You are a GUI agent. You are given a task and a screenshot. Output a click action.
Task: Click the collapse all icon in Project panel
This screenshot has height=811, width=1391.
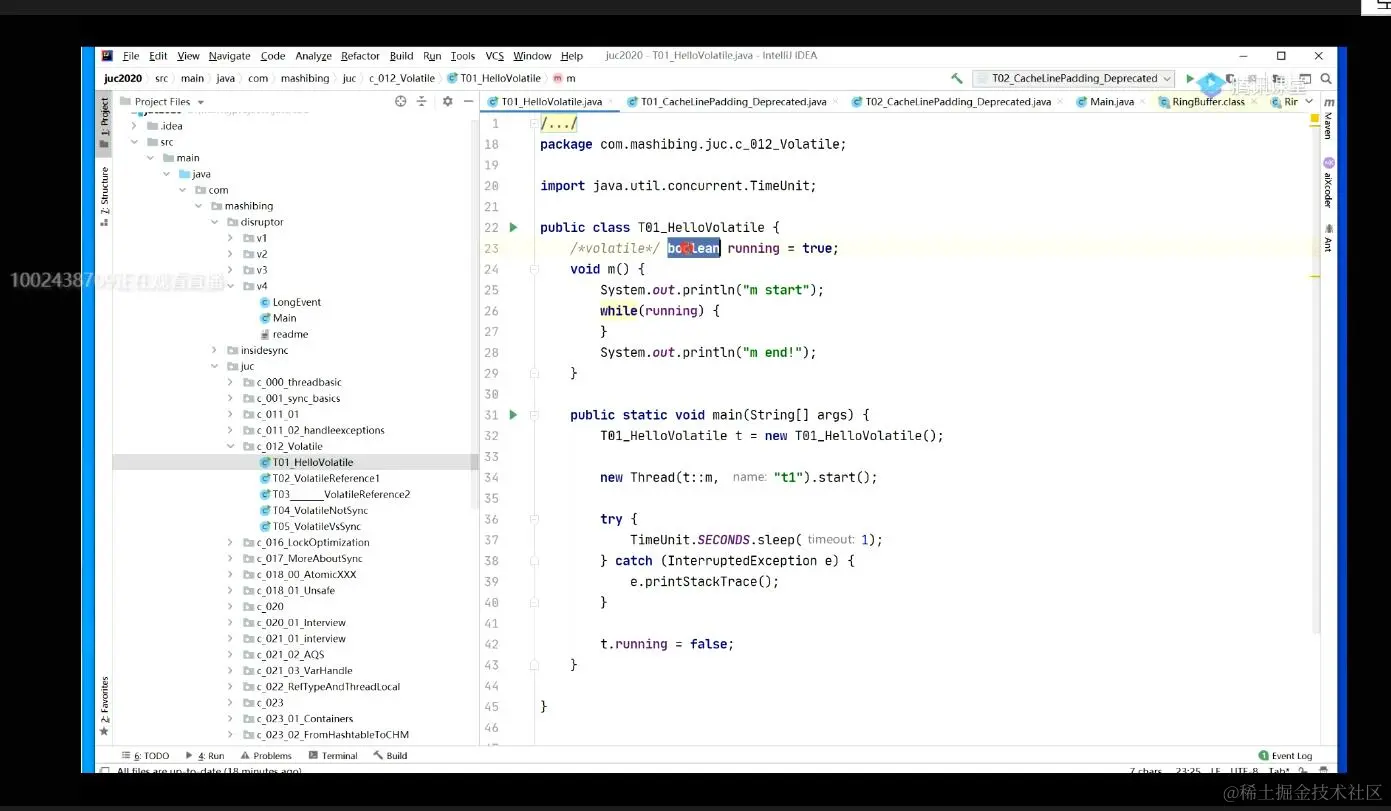coord(422,101)
